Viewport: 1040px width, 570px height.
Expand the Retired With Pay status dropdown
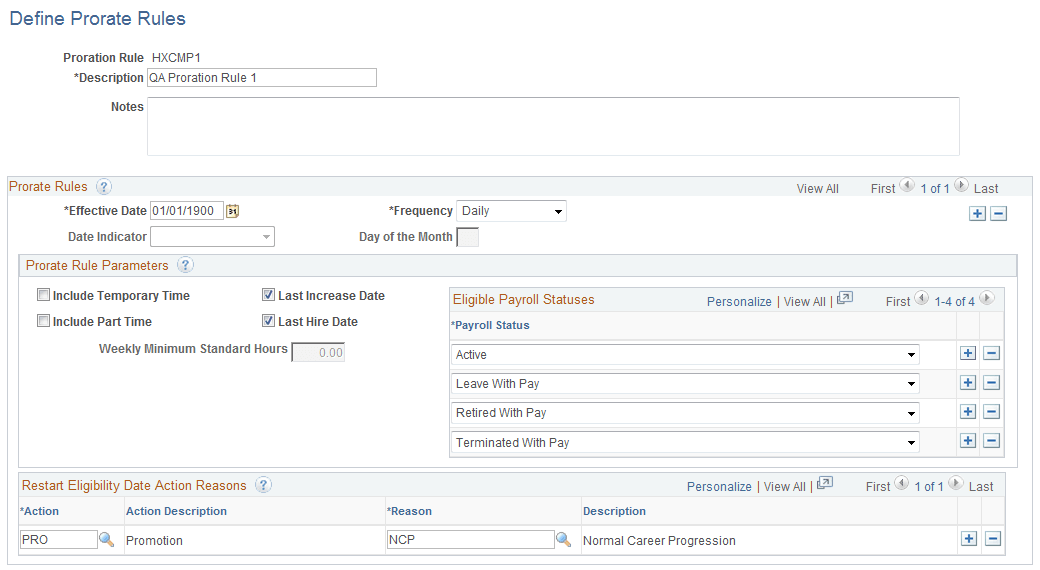(685, 413)
